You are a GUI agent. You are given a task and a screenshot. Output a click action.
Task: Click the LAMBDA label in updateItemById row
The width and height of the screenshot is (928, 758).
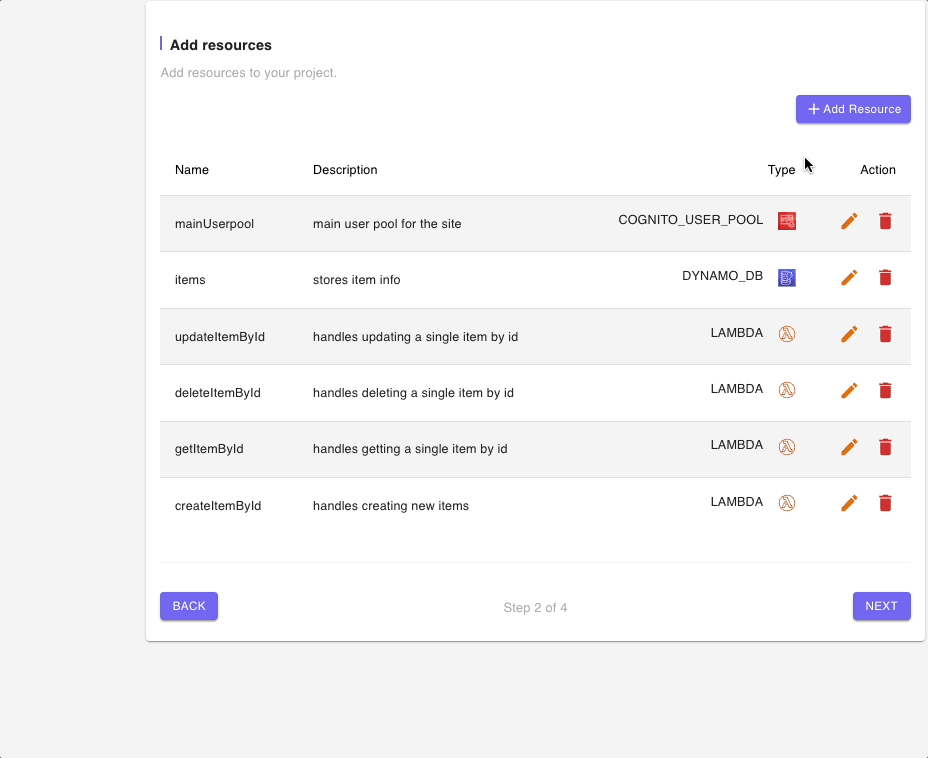click(737, 333)
